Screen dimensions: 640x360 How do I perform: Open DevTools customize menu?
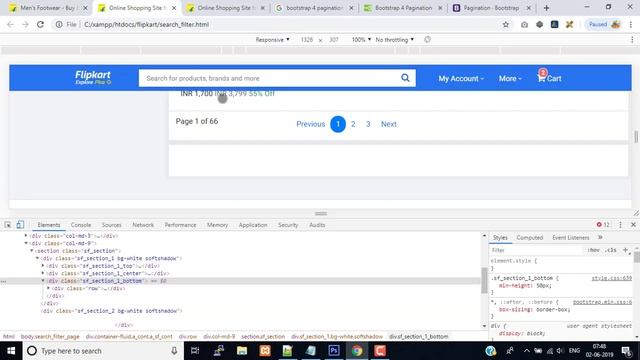click(620, 225)
